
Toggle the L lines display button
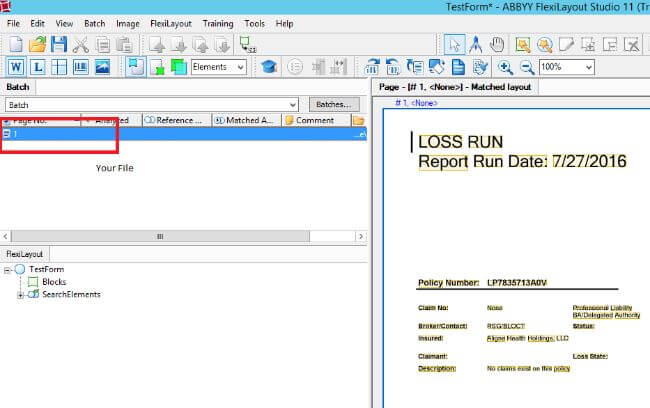37,67
